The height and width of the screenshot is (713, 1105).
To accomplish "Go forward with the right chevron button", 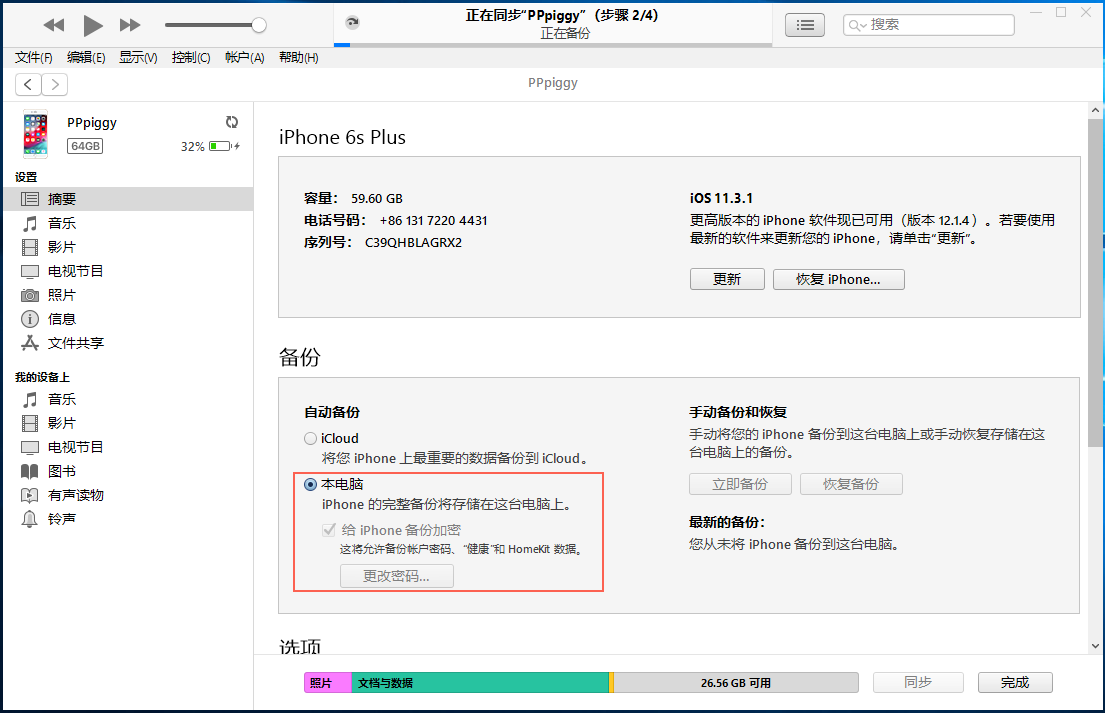I will coord(55,85).
